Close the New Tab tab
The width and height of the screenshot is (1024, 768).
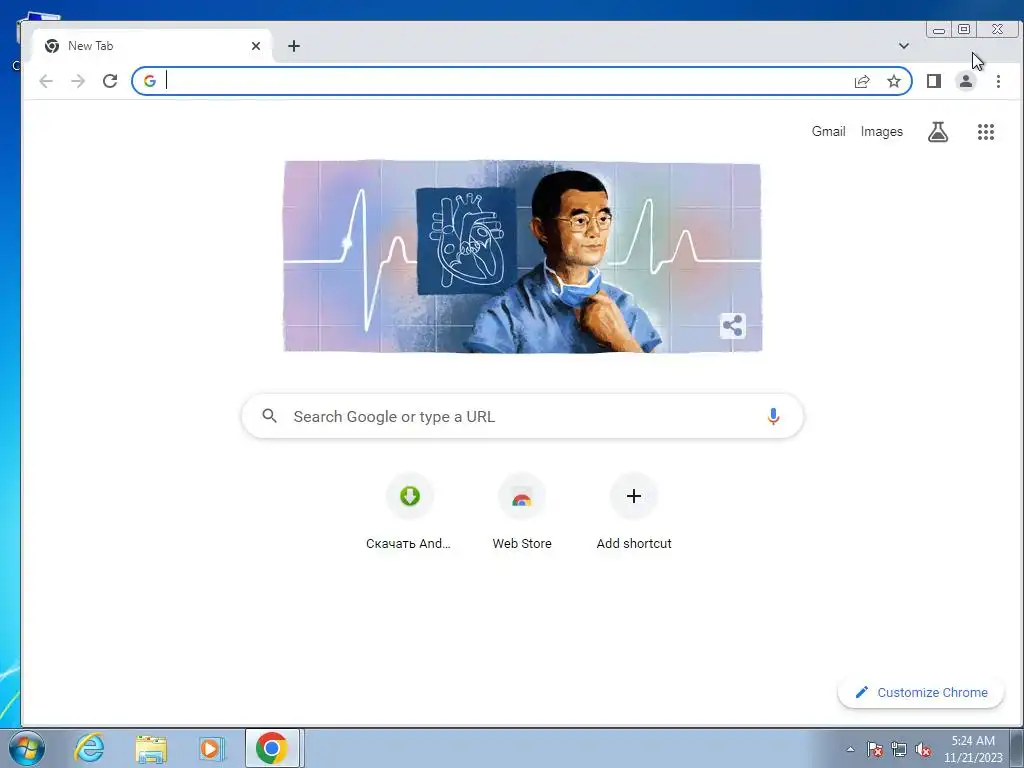click(255, 46)
